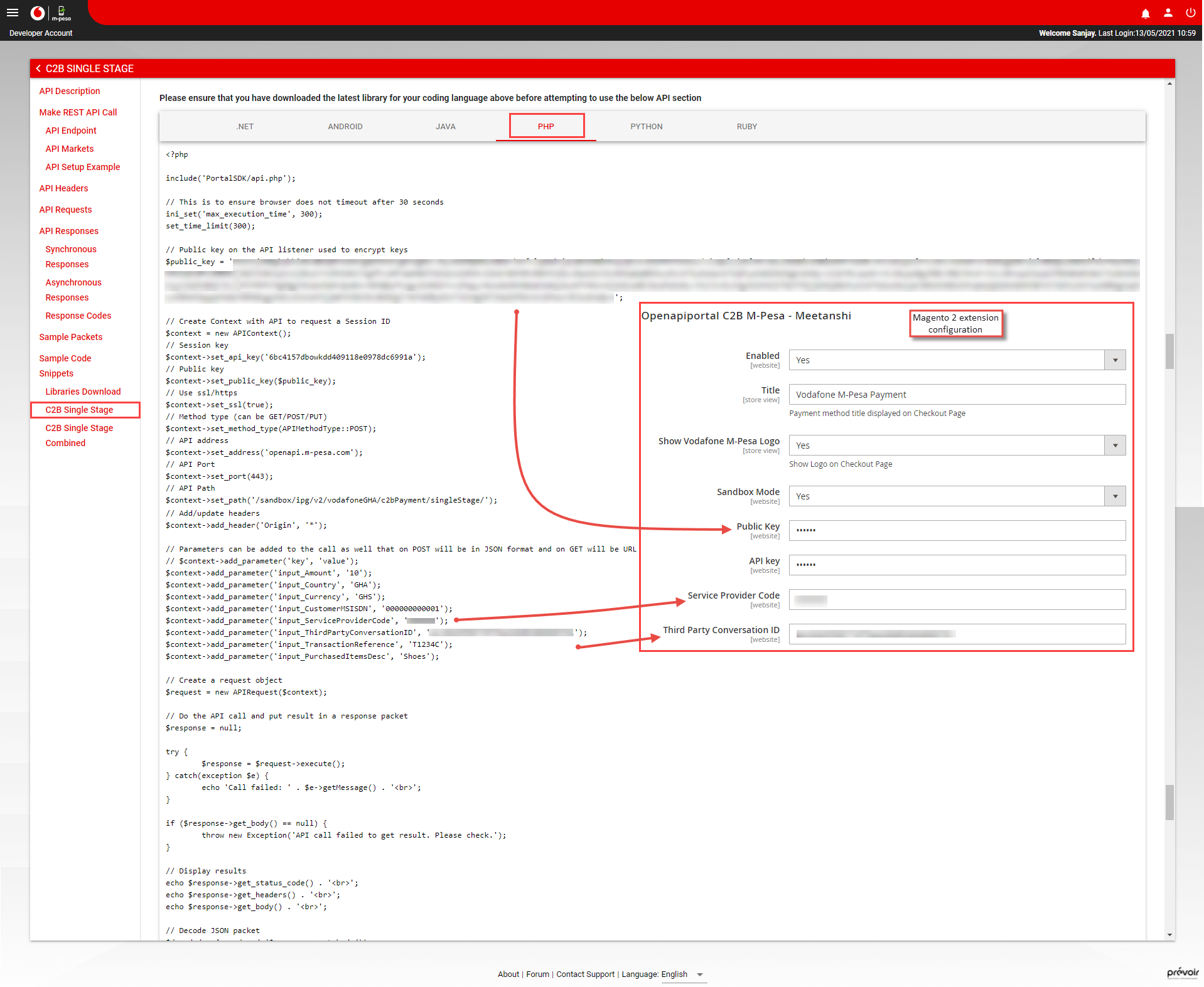Viewport: 1204px width, 987px height.
Task: Switch to the .NET code tab
Action: pos(245,126)
